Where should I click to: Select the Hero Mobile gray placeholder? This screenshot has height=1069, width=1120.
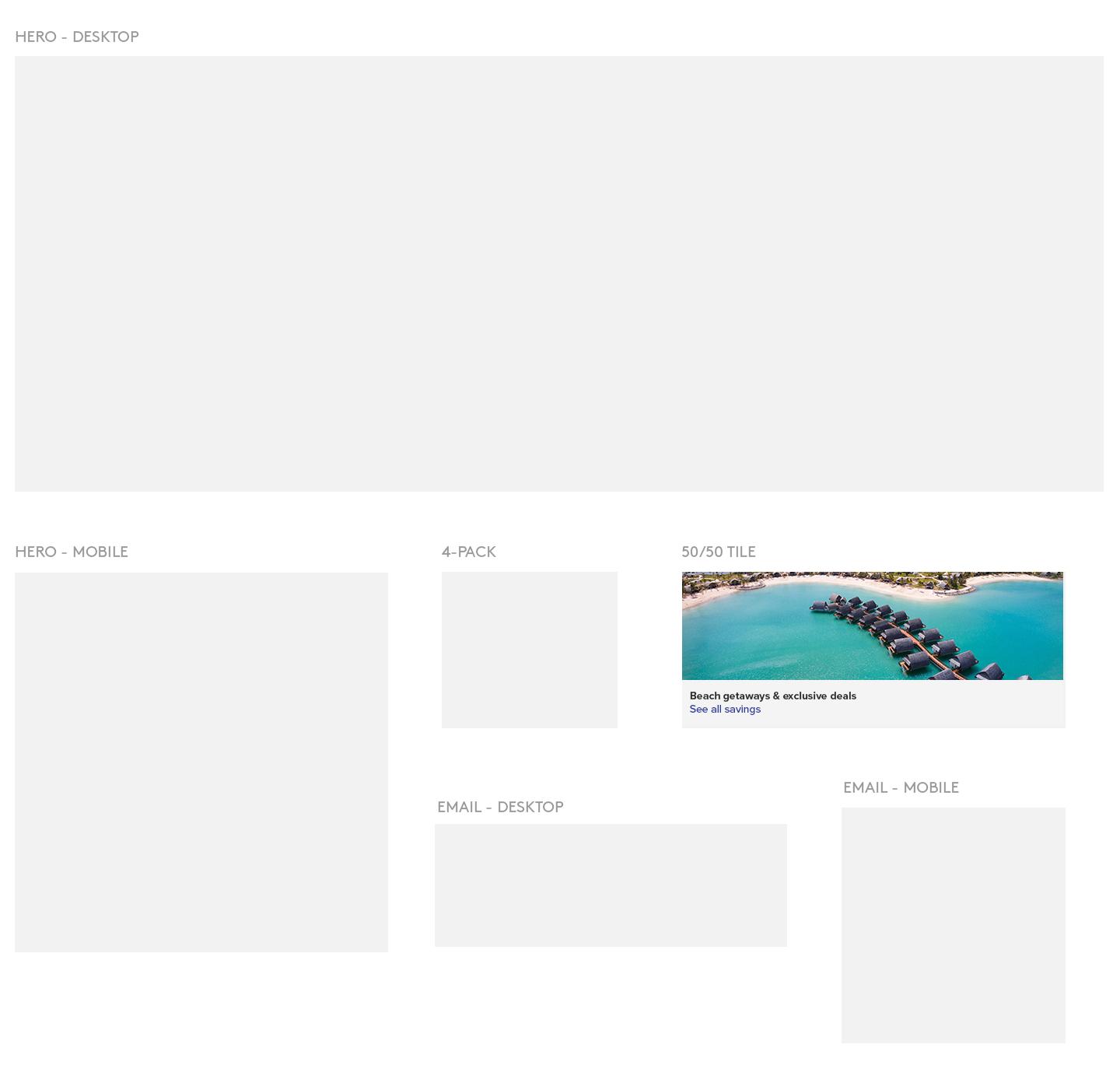point(201,762)
